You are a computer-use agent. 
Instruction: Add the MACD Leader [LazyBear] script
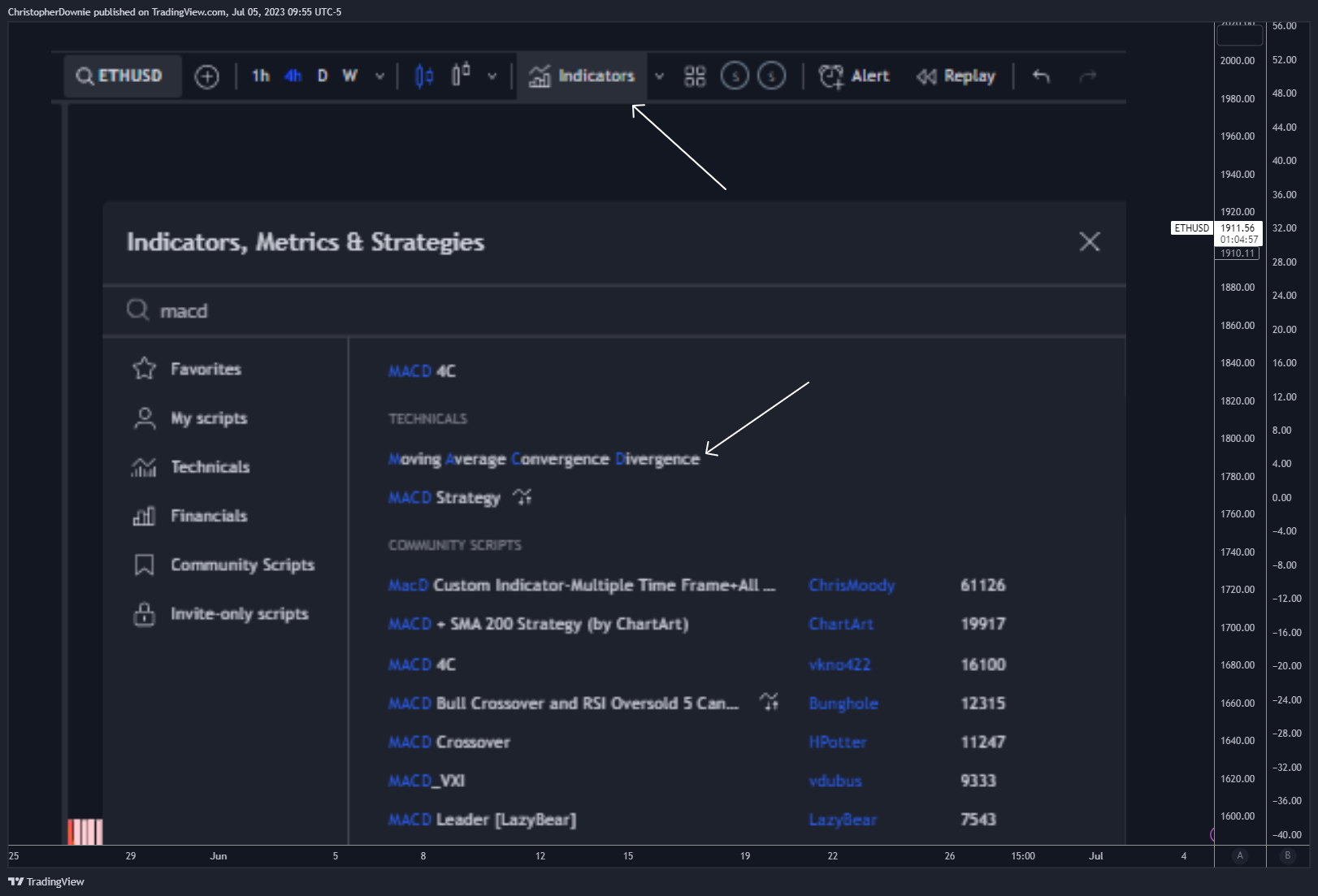(482, 820)
